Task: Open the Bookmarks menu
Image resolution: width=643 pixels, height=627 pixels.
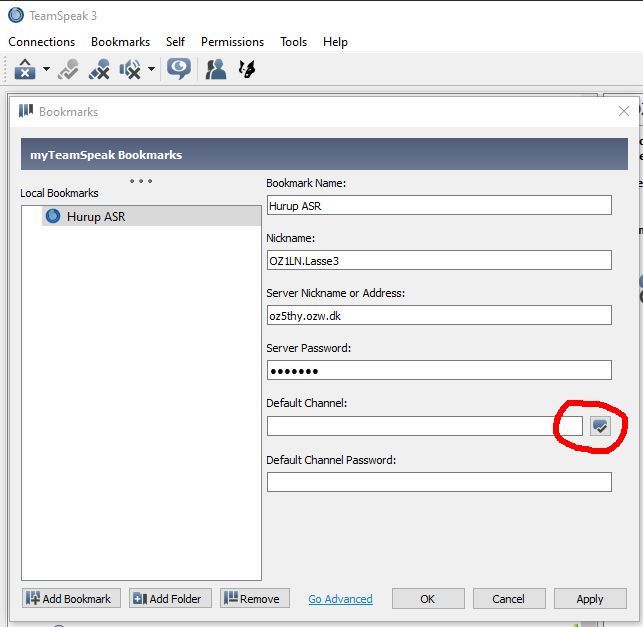Action: [x=121, y=42]
